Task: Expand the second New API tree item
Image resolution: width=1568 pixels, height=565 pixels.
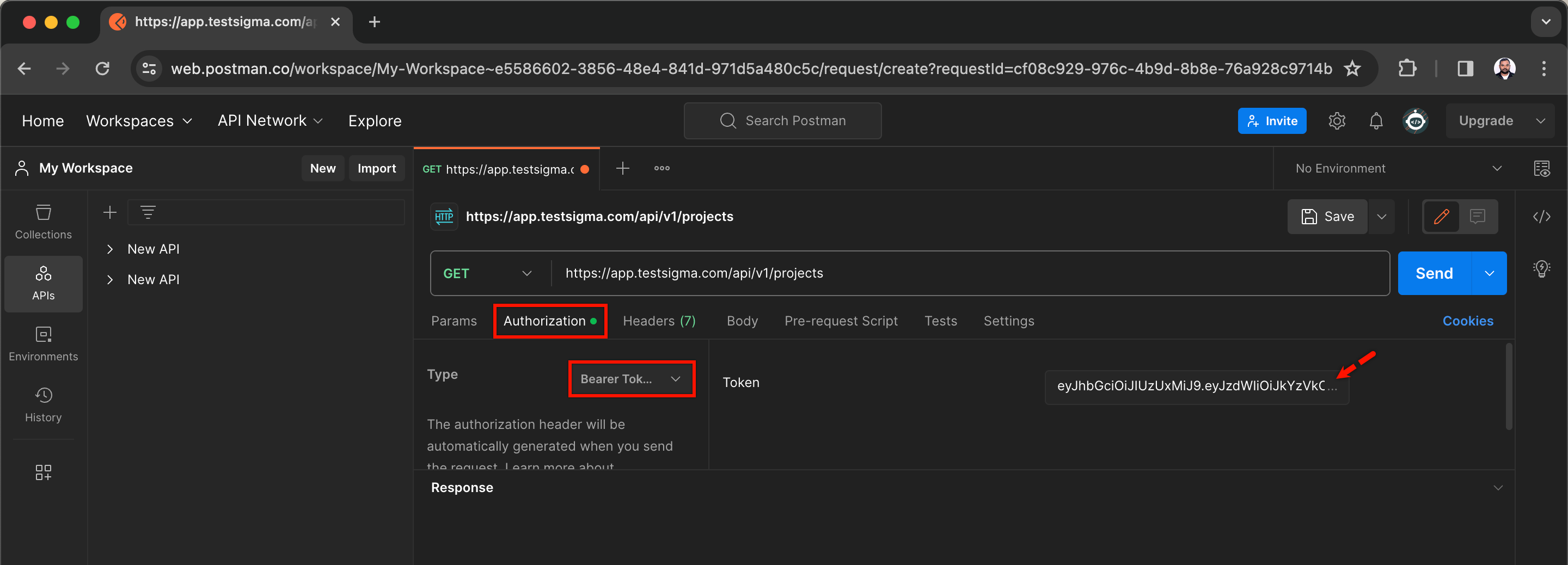Action: tap(109, 279)
